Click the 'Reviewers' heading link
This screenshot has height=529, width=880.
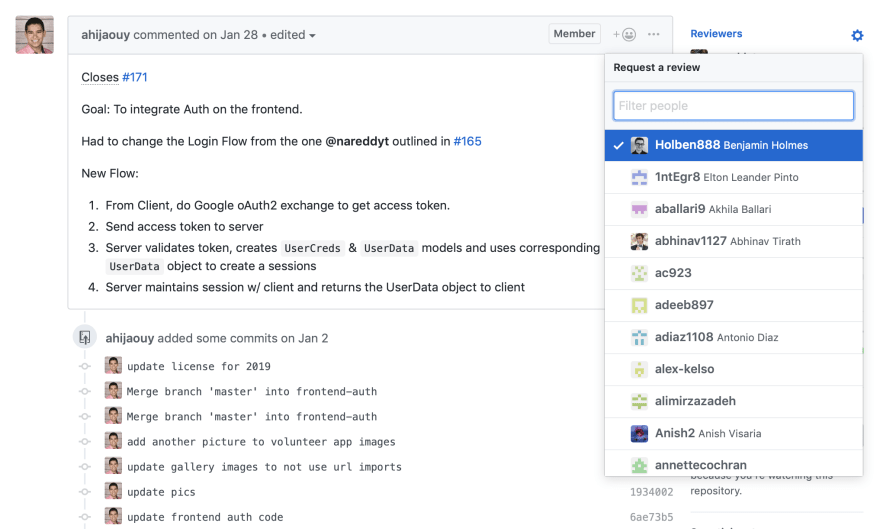716,34
